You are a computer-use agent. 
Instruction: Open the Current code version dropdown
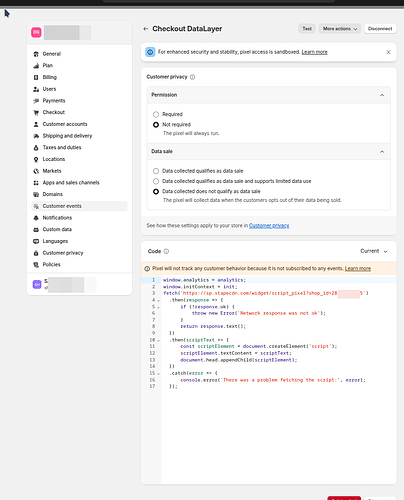click(374, 251)
